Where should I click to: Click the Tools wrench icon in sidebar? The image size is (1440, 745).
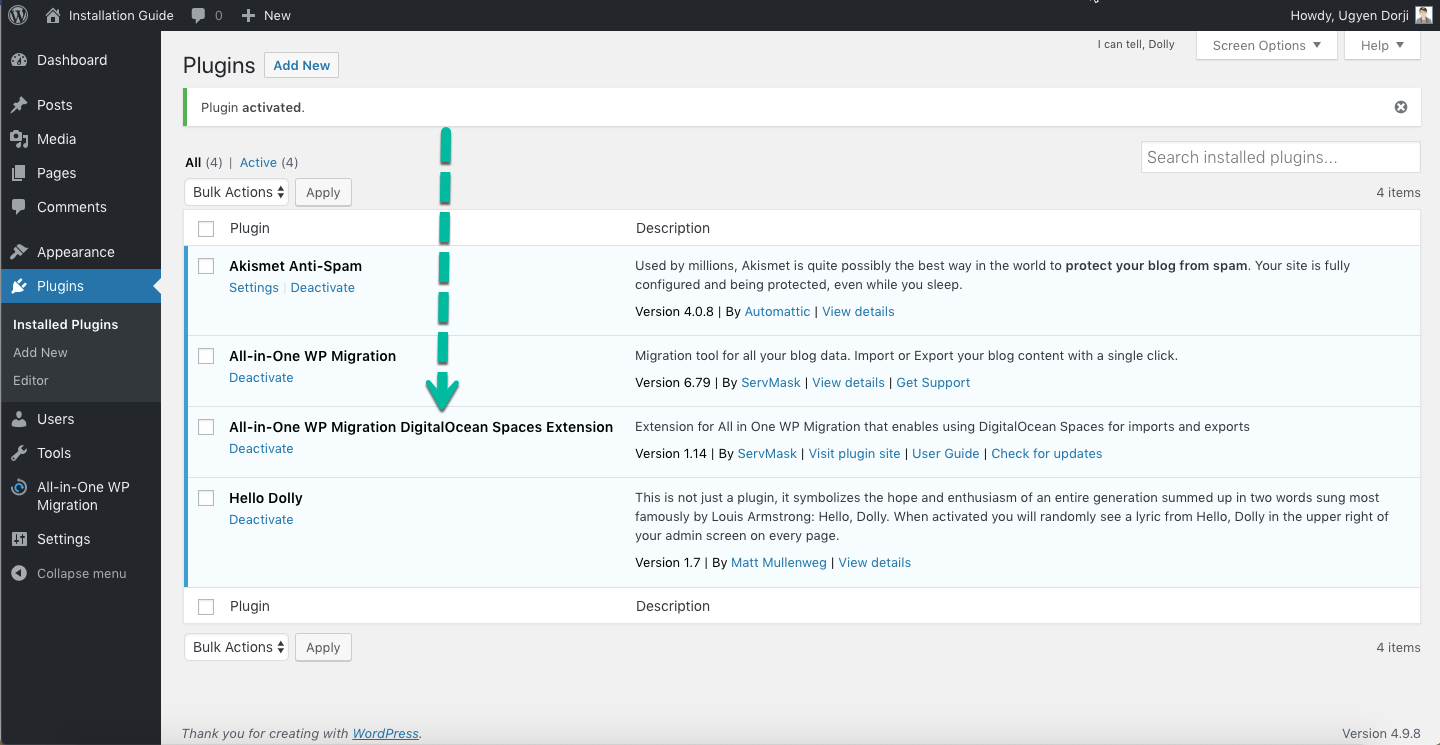tap(19, 453)
